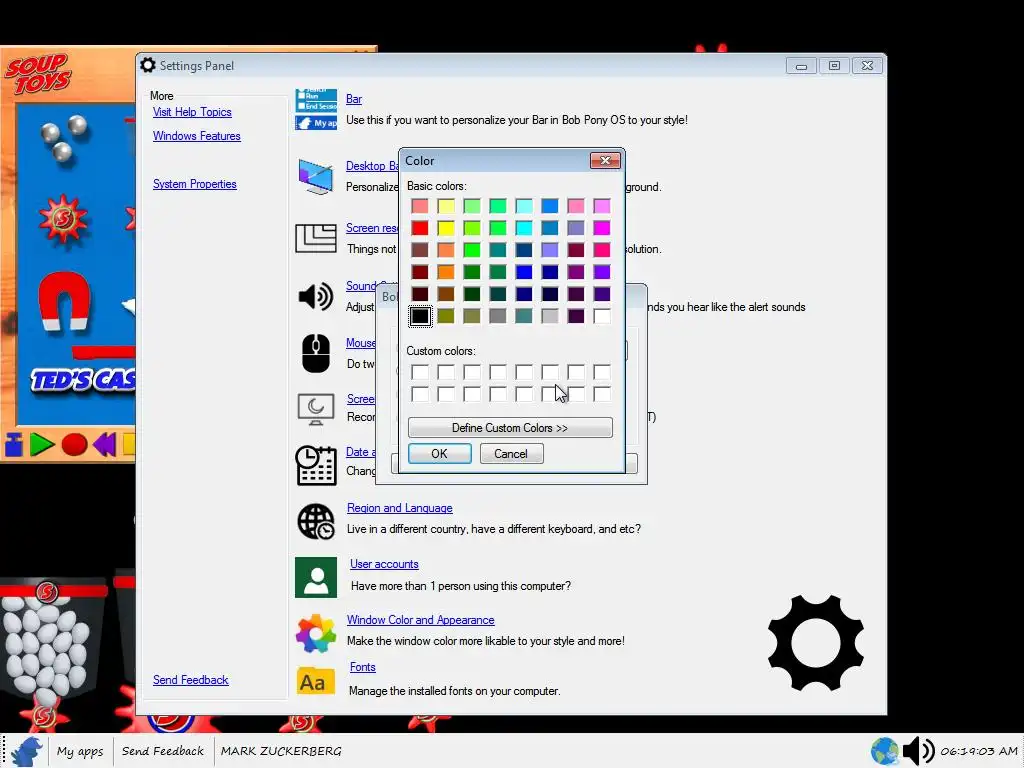Pick the orange swatch in fourth row
1024x768 pixels.
[x=446, y=272]
